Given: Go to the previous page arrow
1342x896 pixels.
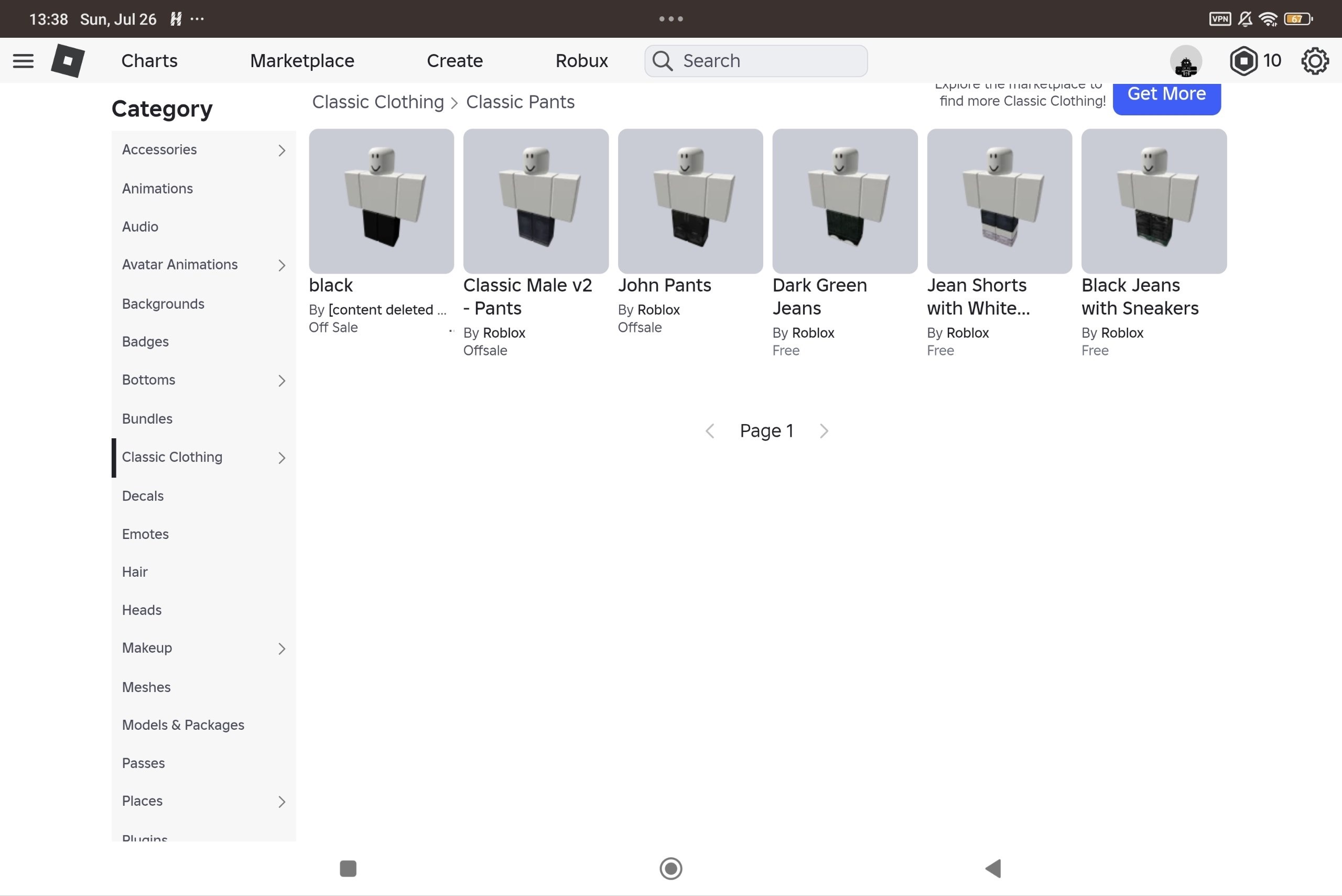Looking at the screenshot, I should [x=710, y=431].
